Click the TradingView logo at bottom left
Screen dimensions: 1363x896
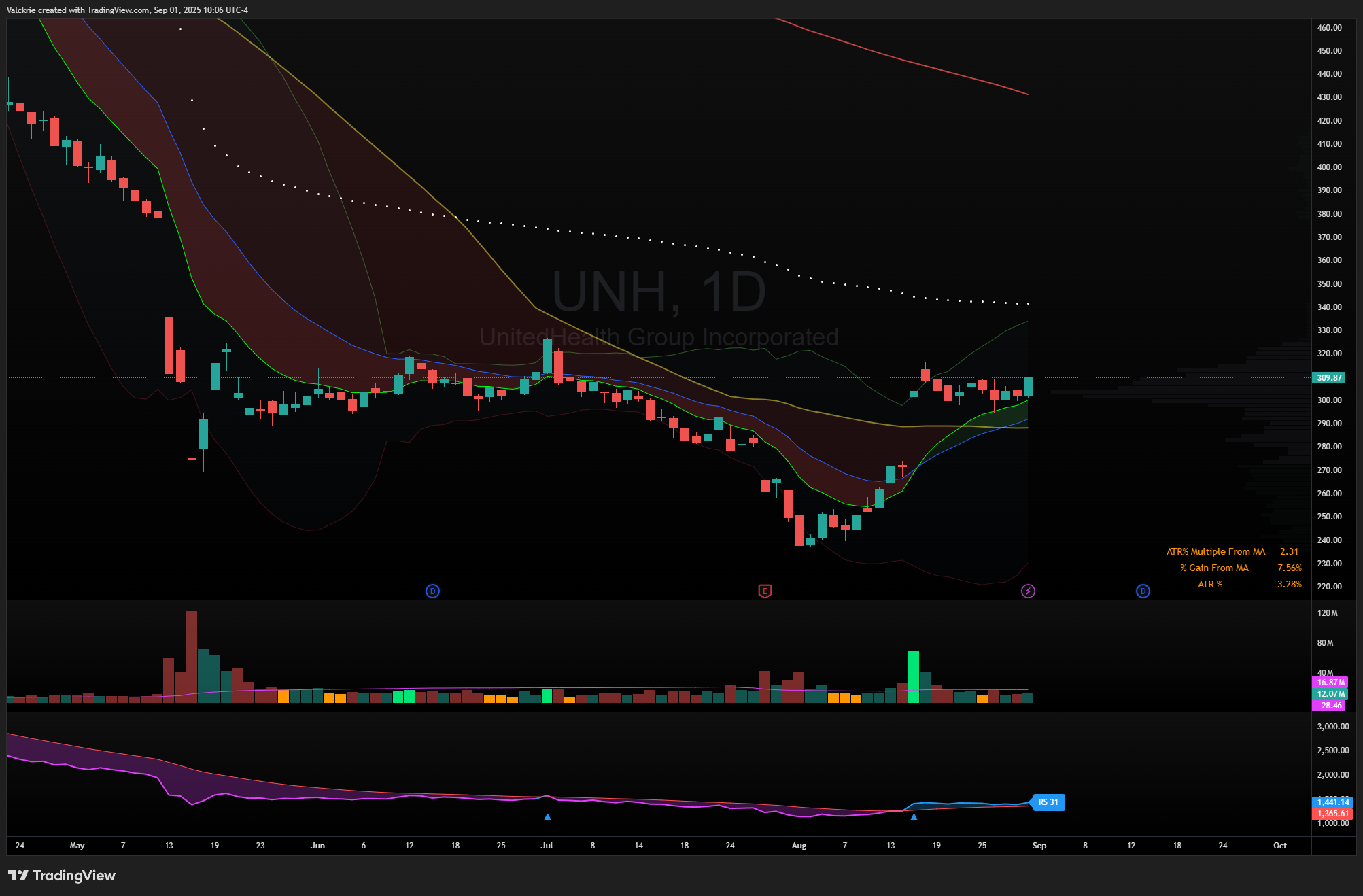[62, 876]
